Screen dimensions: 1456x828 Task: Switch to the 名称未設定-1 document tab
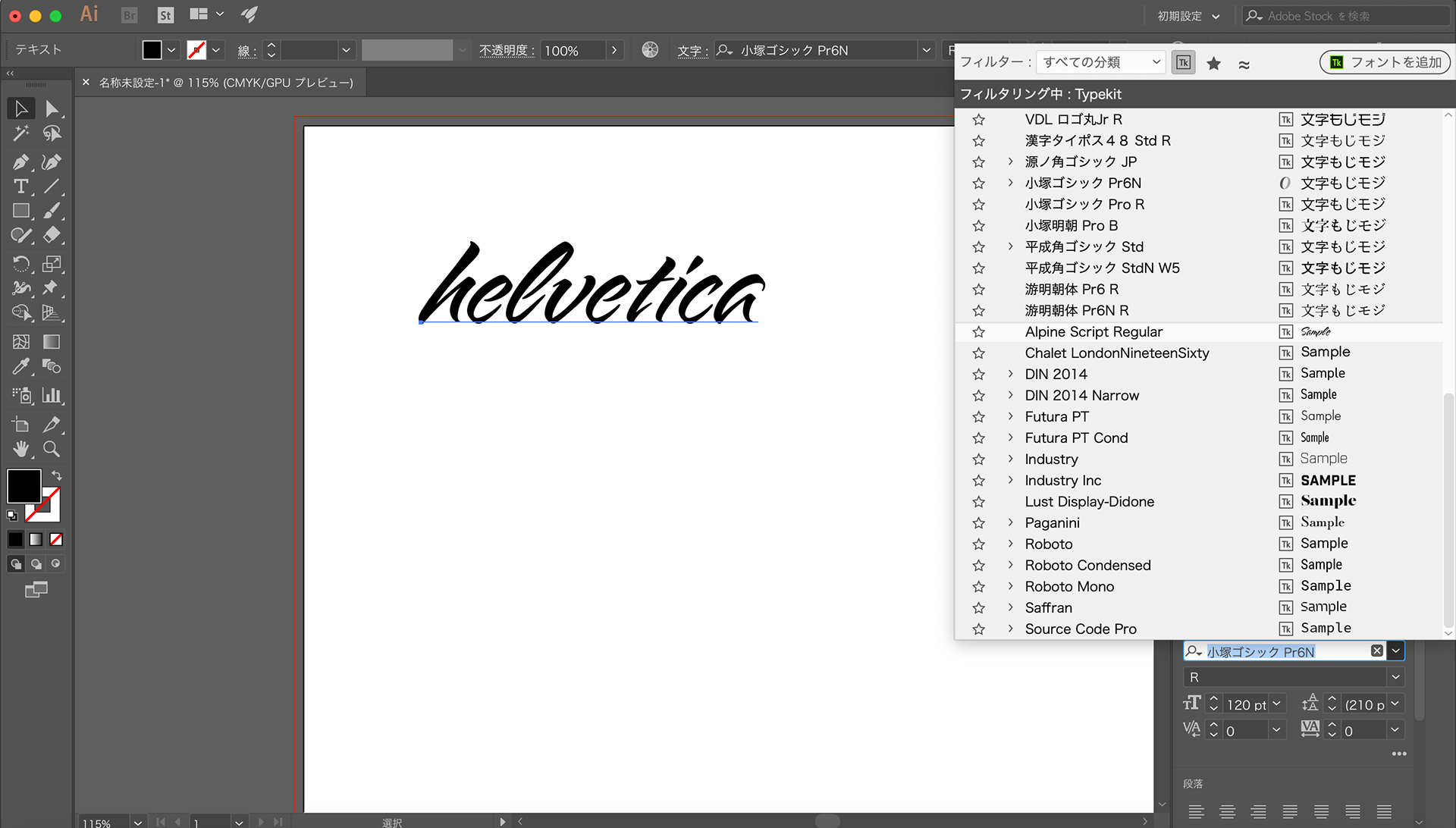coord(226,83)
